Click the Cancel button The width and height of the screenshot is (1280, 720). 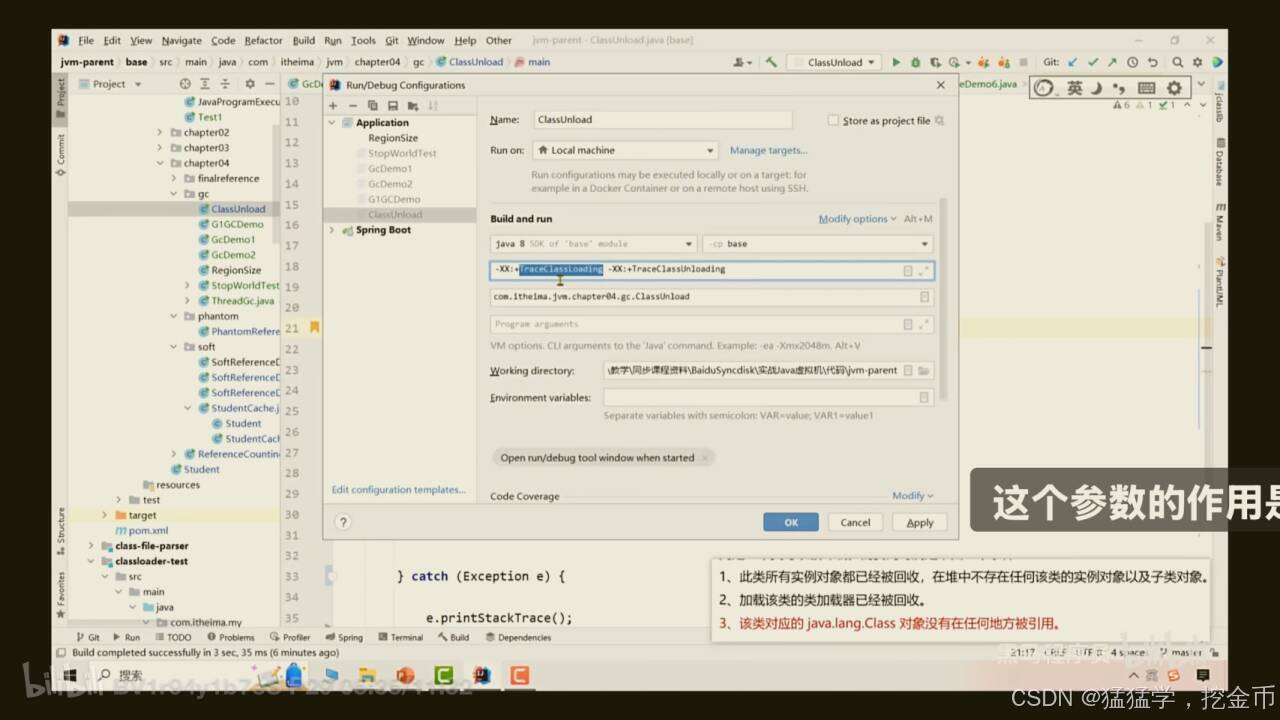(855, 522)
